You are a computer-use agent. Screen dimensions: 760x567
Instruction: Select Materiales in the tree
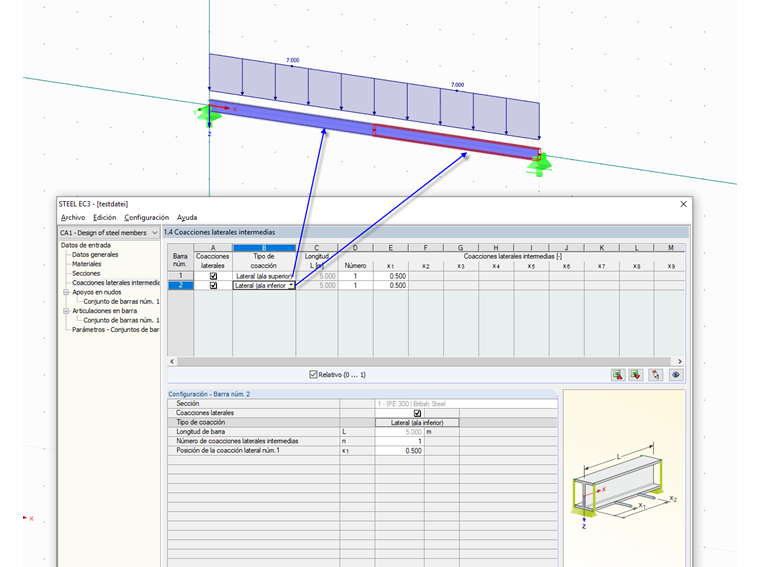click(x=87, y=264)
